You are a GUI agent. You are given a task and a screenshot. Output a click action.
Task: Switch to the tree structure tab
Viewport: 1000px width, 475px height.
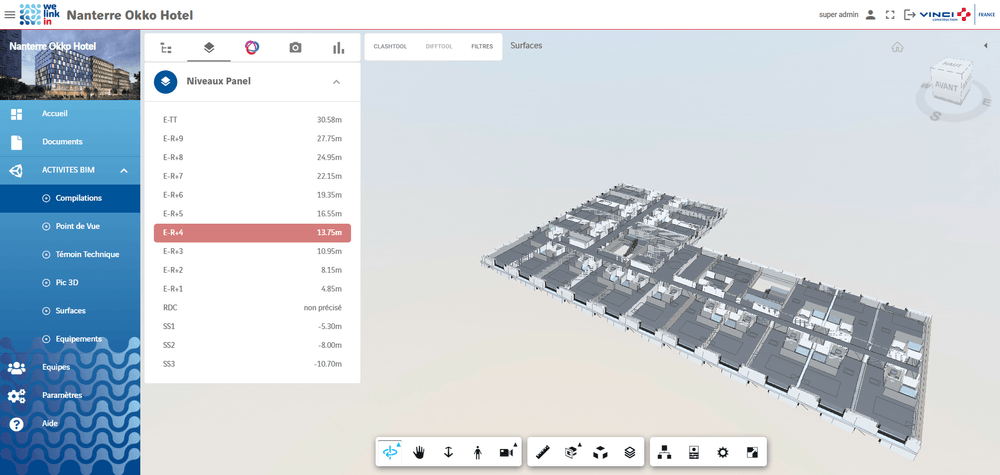166,48
